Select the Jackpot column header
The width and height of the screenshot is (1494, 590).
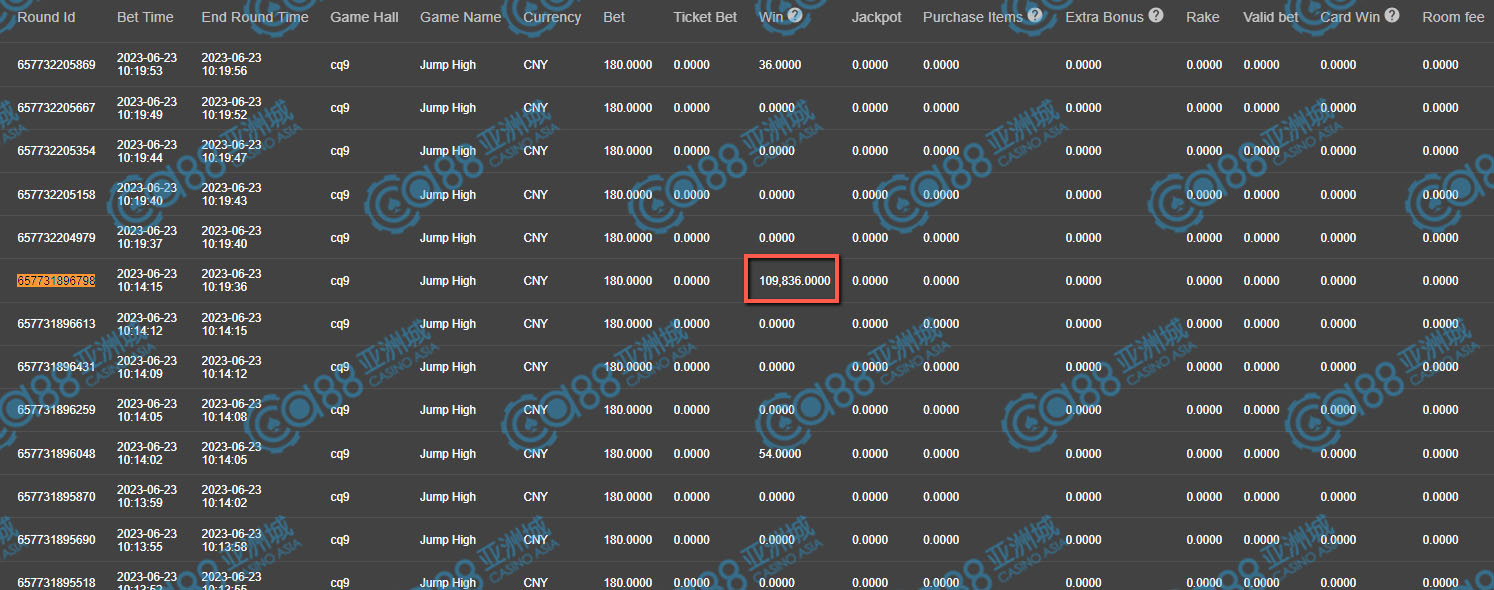876,17
